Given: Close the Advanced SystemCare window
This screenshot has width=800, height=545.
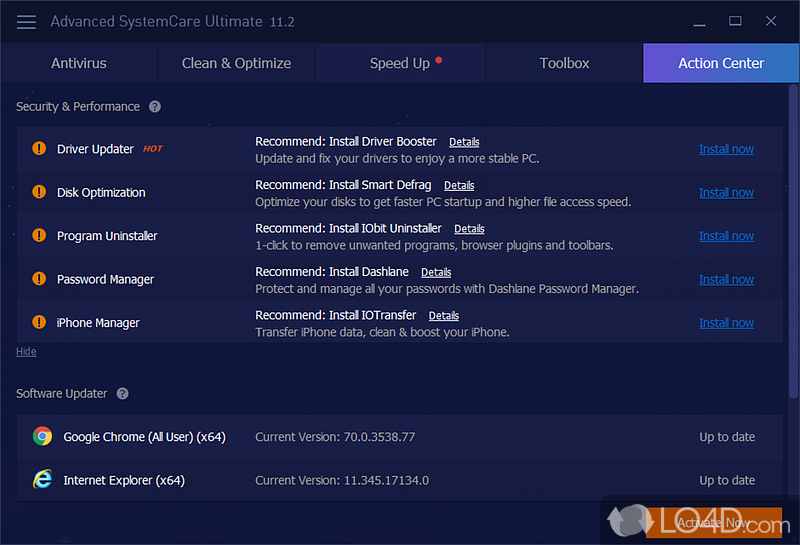Looking at the screenshot, I should tap(771, 21).
